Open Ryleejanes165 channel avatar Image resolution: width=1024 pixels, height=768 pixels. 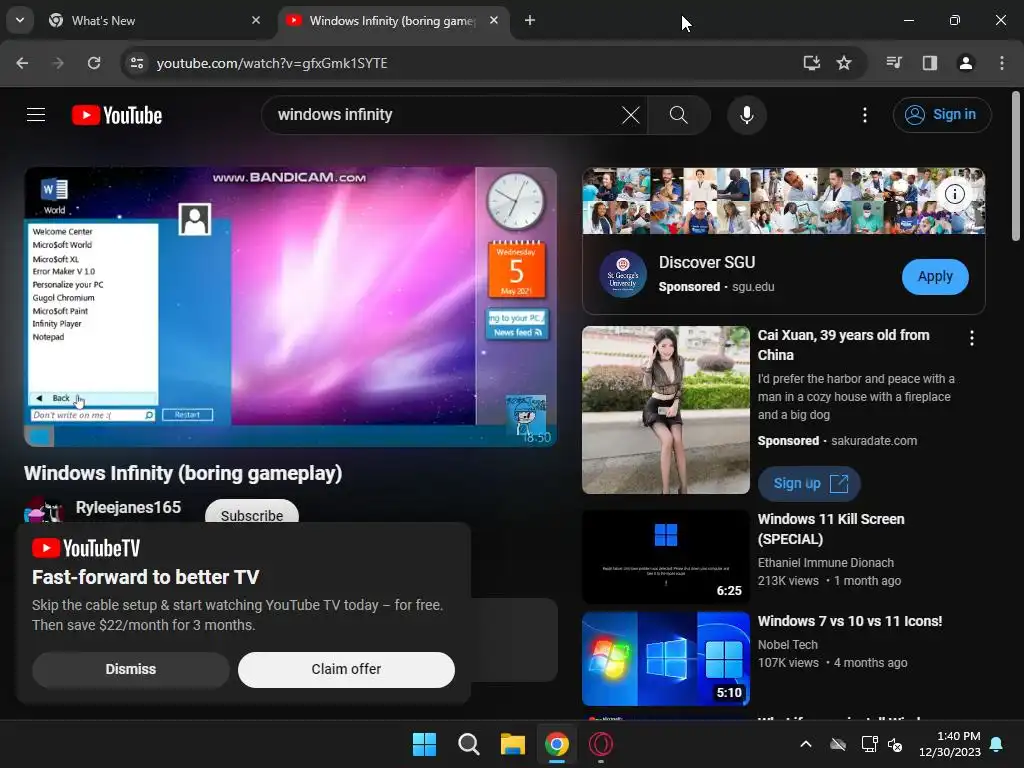(44, 510)
